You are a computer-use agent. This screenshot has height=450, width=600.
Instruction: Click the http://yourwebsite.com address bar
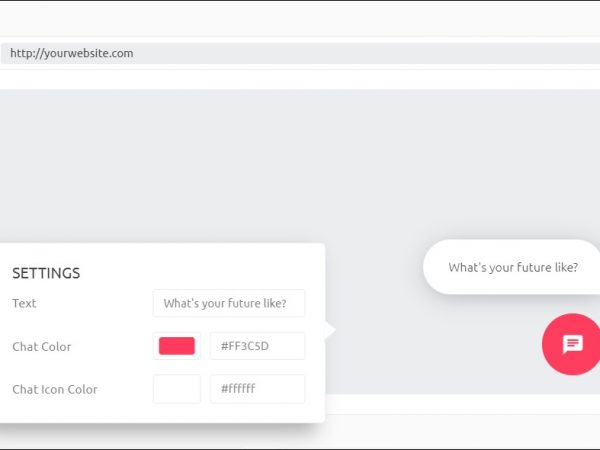pyautogui.click(x=300, y=53)
